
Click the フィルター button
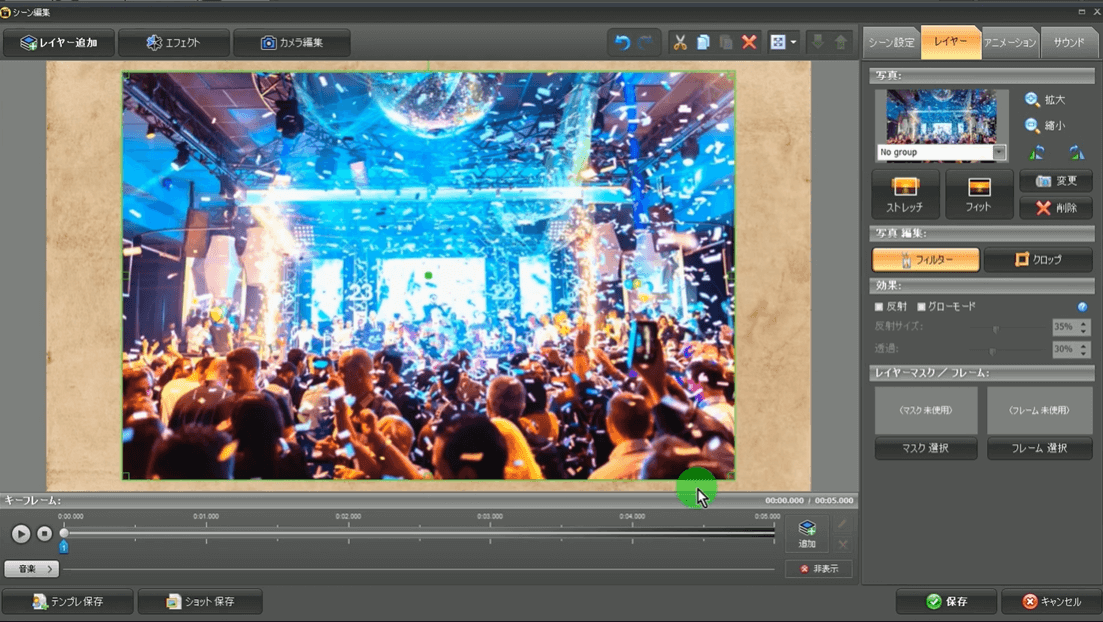(x=925, y=260)
